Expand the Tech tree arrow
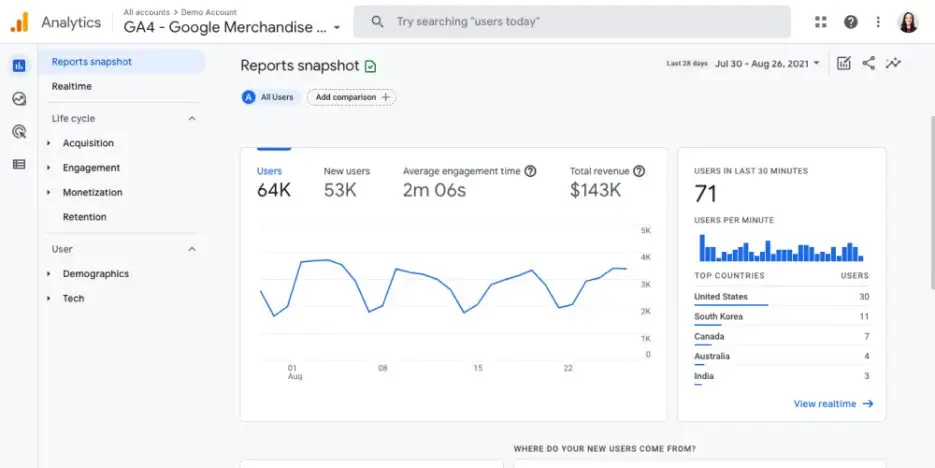This screenshot has width=935, height=468. click(49, 299)
